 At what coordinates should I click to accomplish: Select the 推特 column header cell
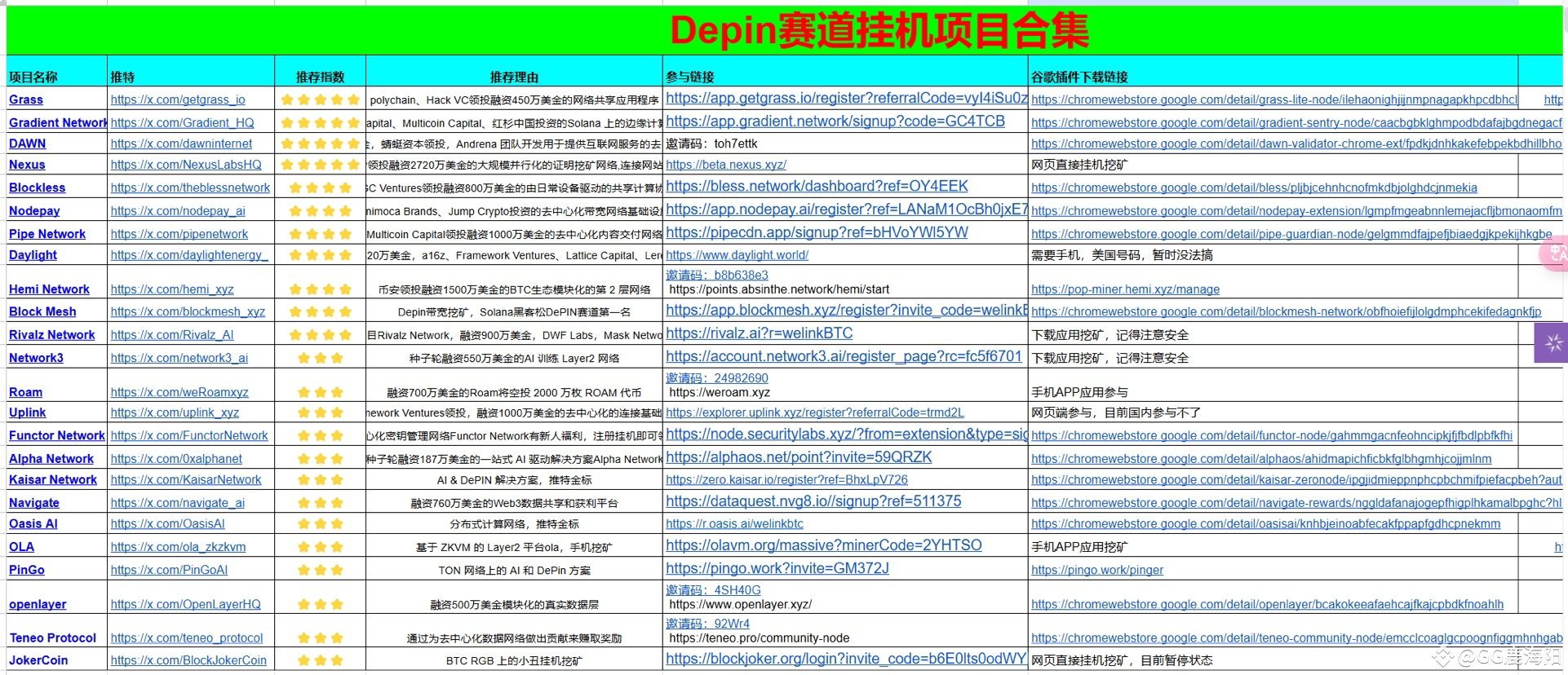pos(191,72)
